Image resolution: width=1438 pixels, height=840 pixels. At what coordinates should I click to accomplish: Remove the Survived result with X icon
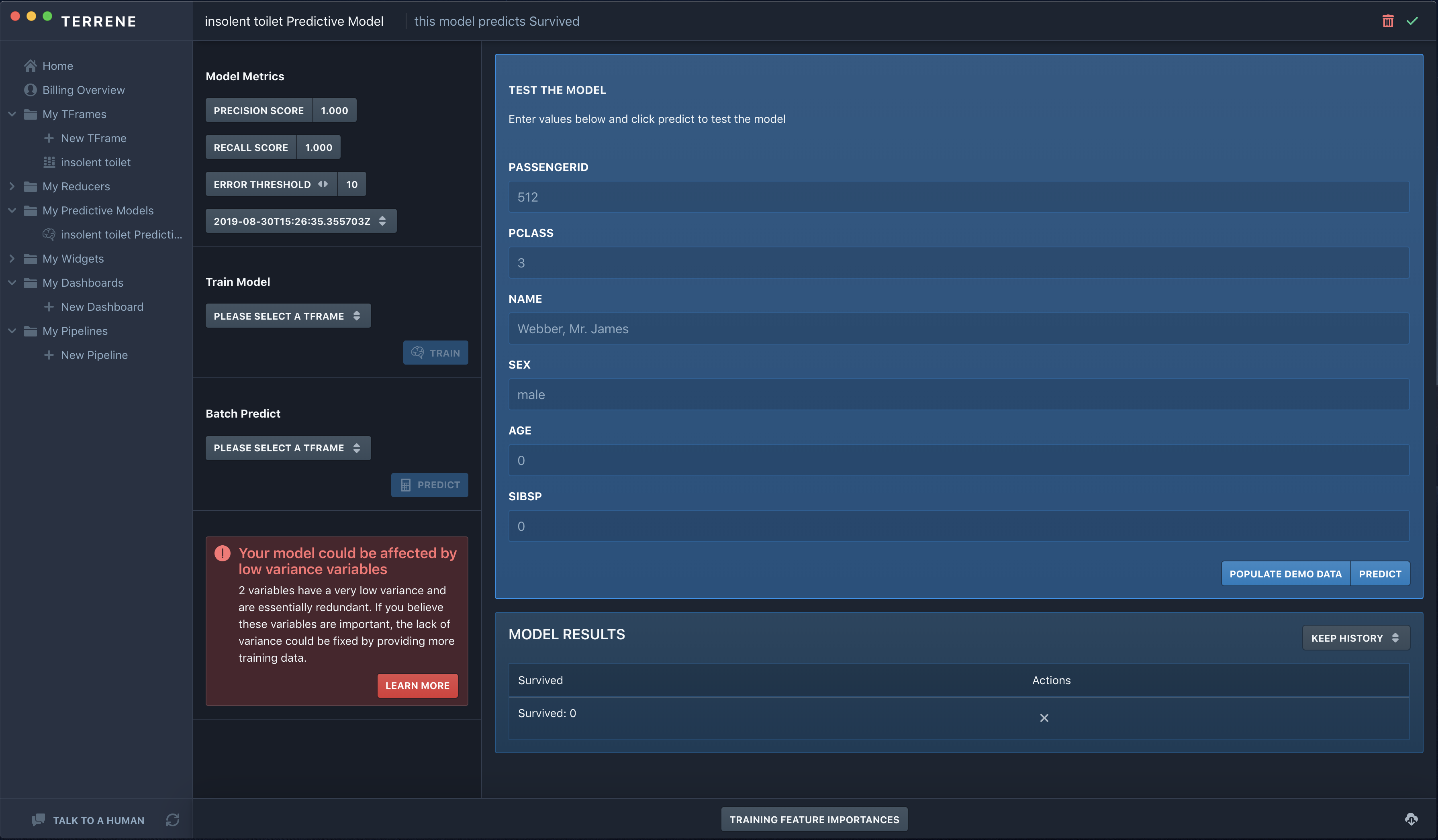pos(1044,718)
